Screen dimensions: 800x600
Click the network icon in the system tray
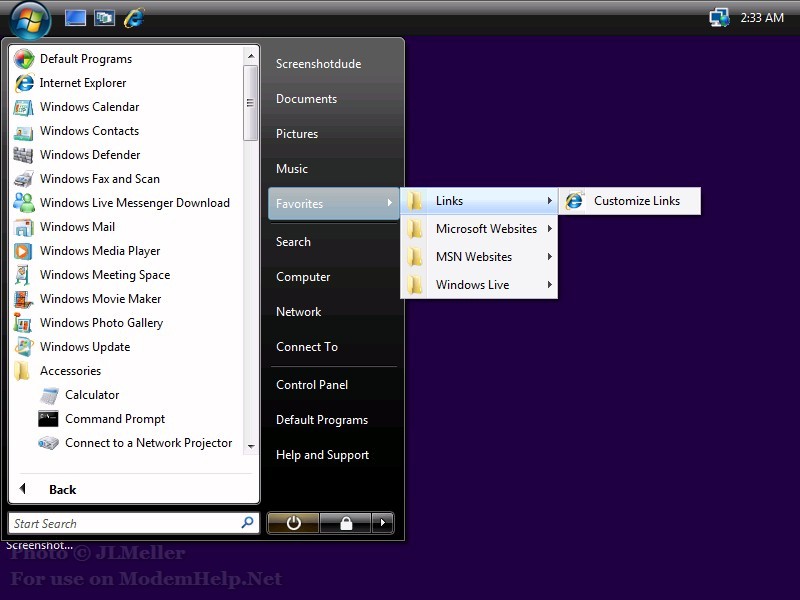point(718,18)
